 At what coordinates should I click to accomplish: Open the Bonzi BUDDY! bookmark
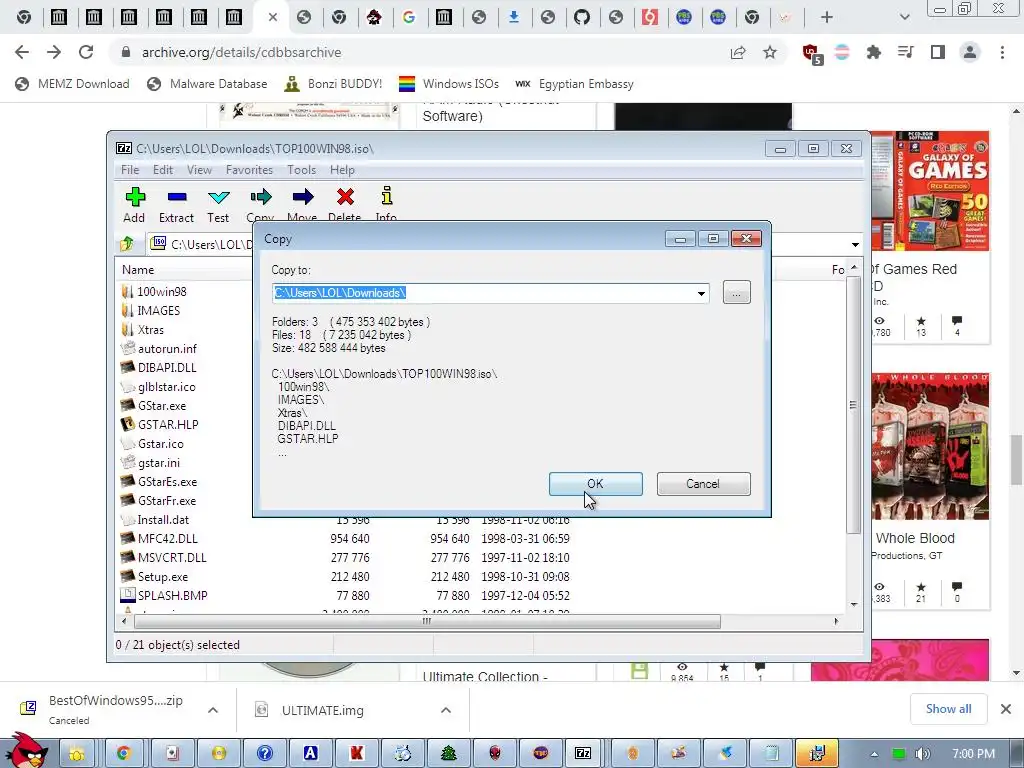333,84
